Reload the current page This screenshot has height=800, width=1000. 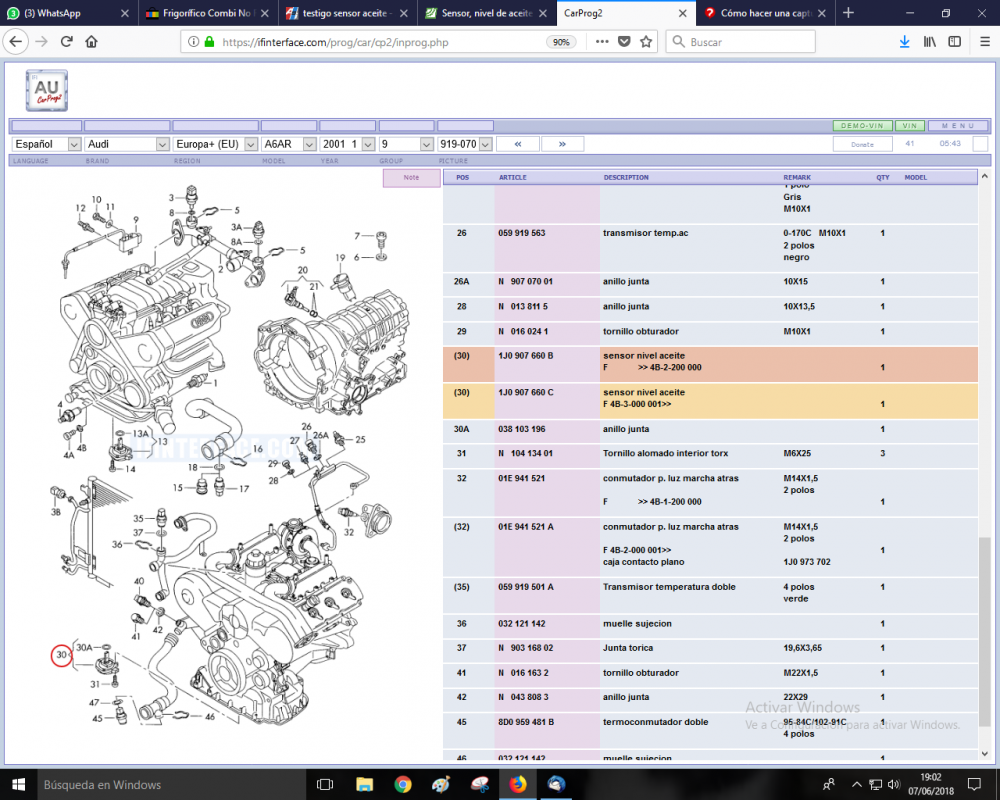66,42
